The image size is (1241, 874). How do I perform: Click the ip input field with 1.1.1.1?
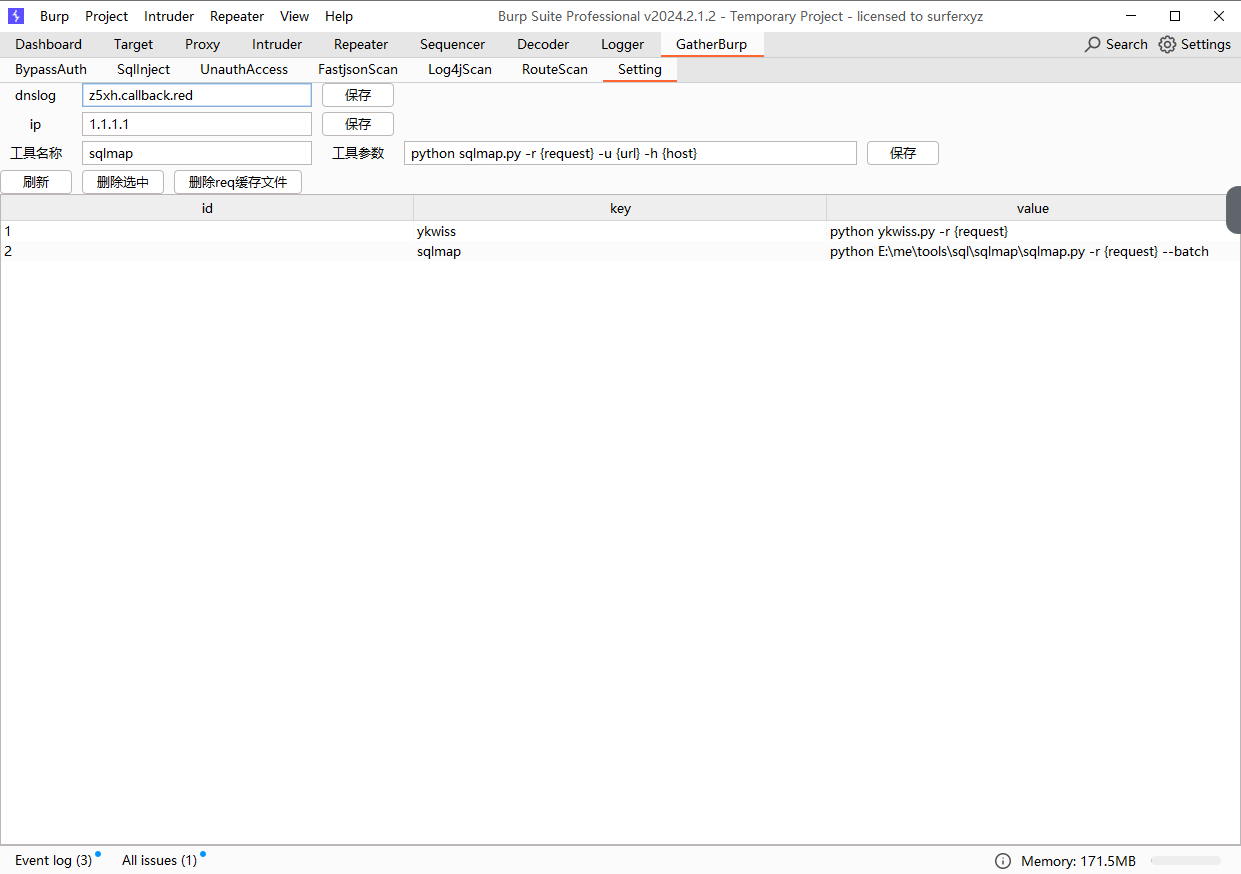tap(197, 124)
